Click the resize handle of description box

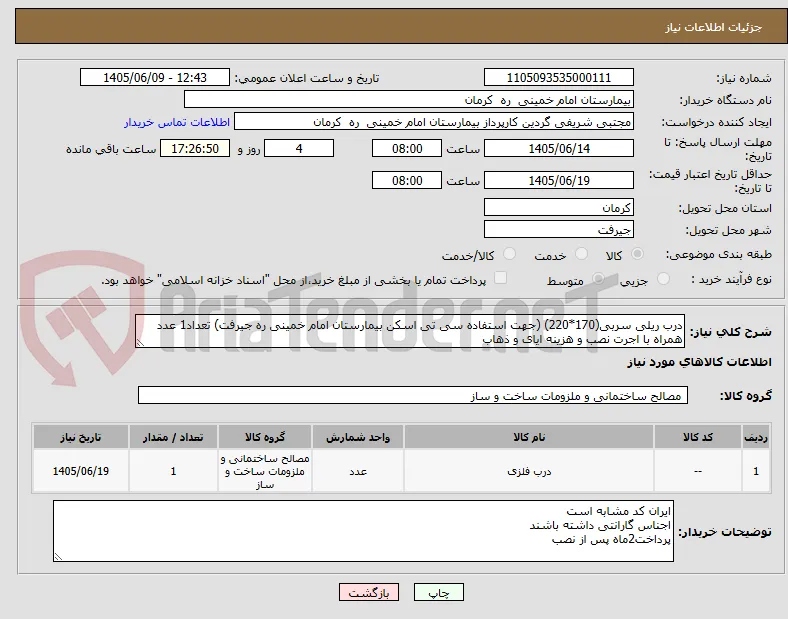tap(140, 343)
